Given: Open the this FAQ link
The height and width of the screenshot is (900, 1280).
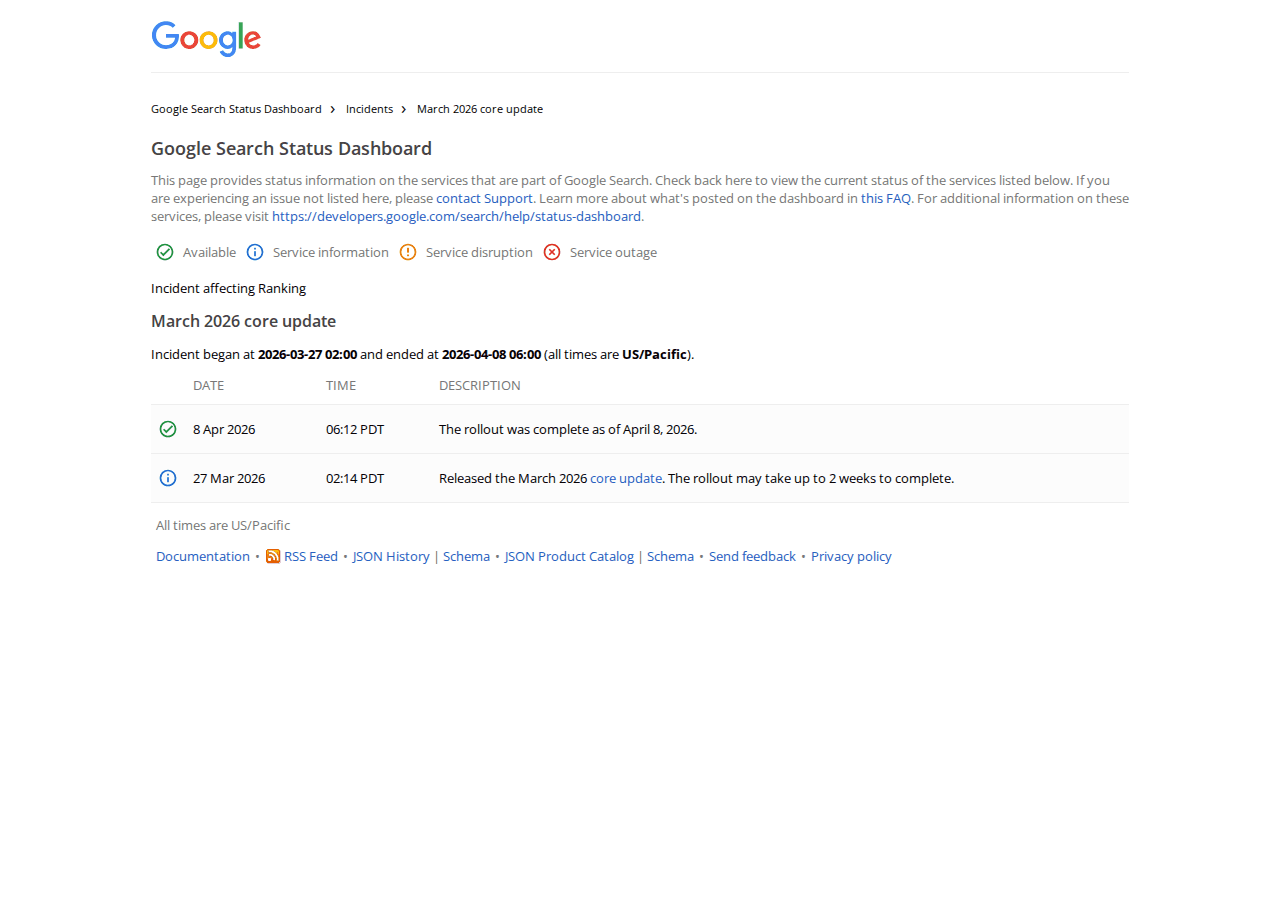Looking at the screenshot, I should [886, 198].
